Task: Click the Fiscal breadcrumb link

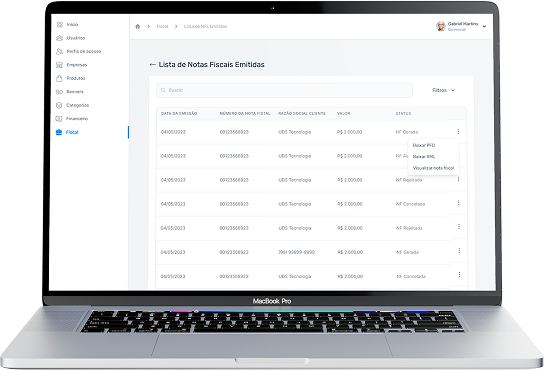Action: pyautogui.click(x=162, y=26)
